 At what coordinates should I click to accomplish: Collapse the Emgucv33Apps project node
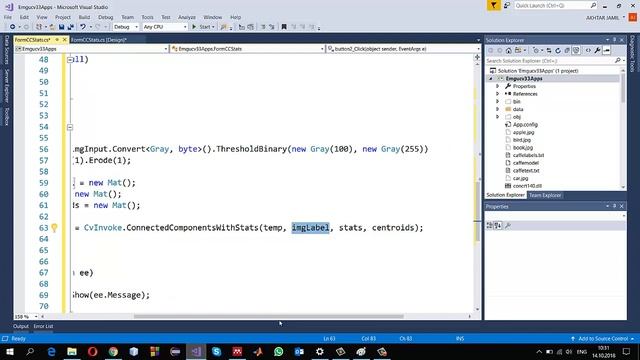coord(491,78)
